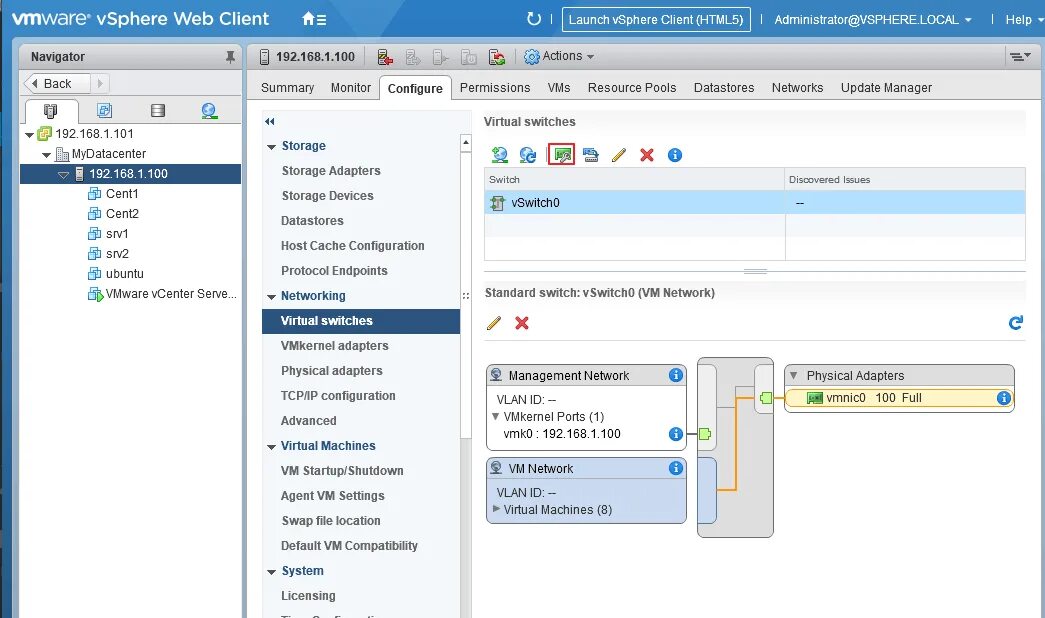
Task: Open the Summary tab
Action: tap(287, 88)
